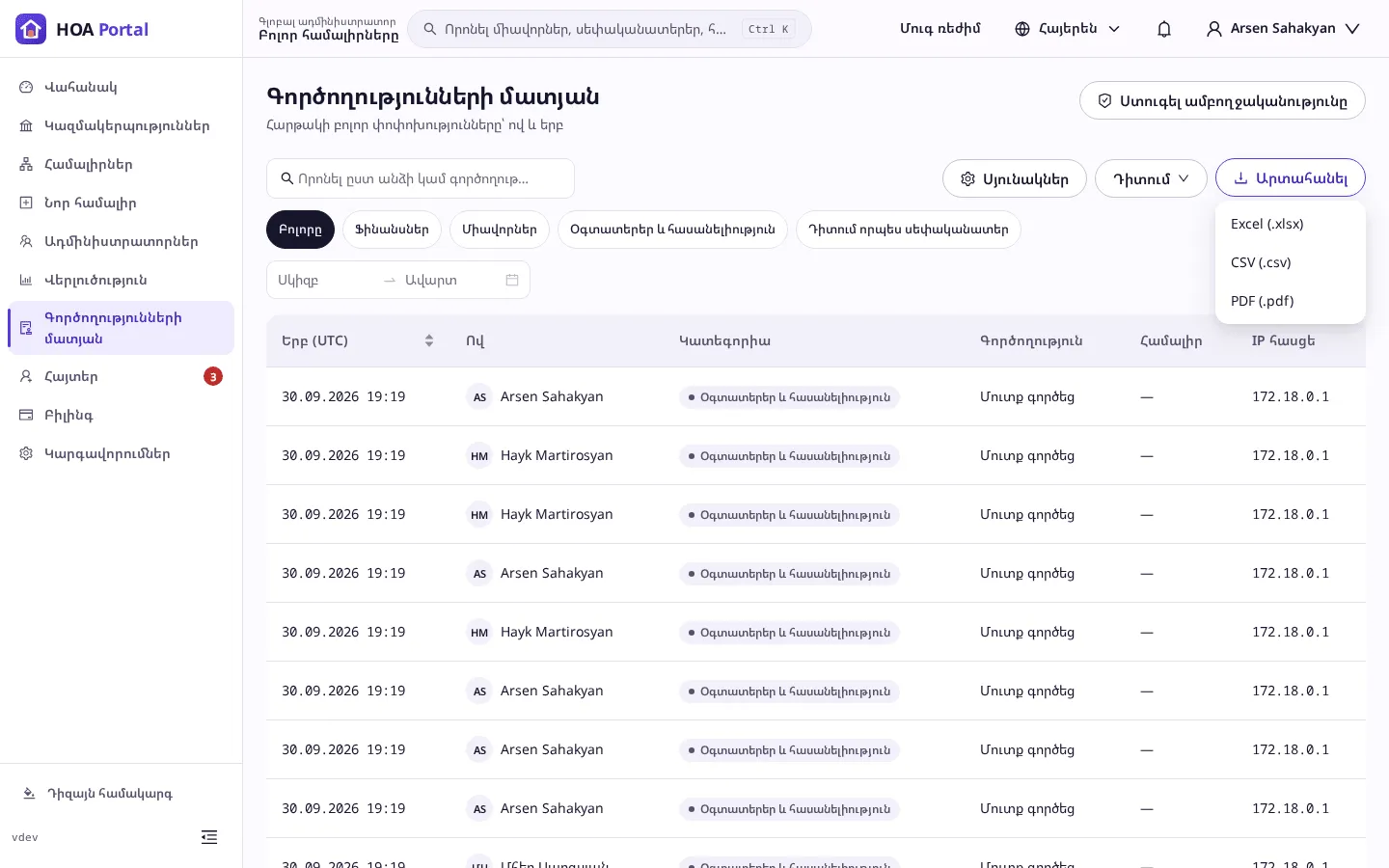The width and height of the screenshot is (1389, 868).
Task: Open Ադմինիստրատորներ in sidebar
Action: tap(121, 241)
